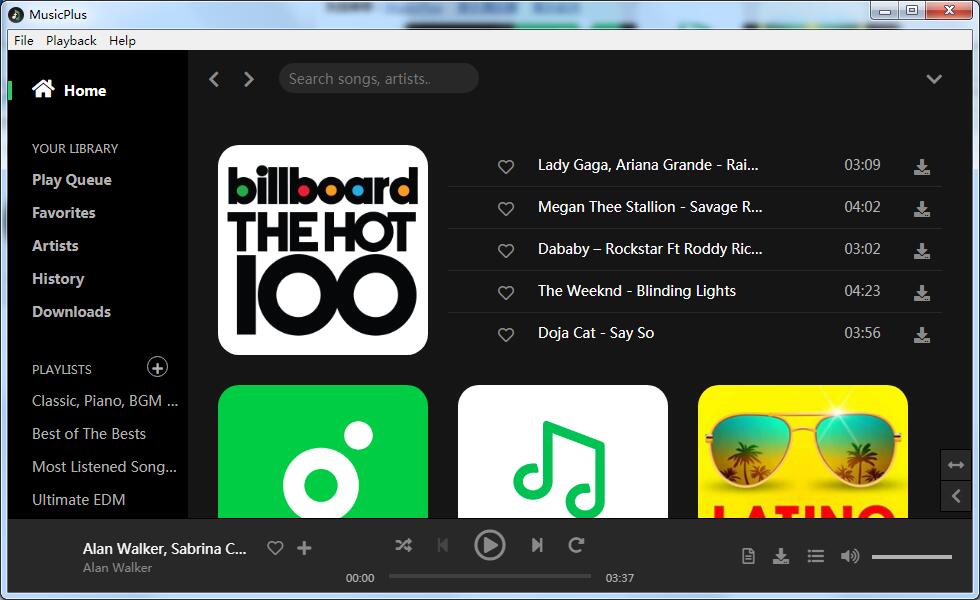The height and width of the screenshot is (600, 980).
Task: Open lyrics document icon in the player bar
Action: coord(748,556)
